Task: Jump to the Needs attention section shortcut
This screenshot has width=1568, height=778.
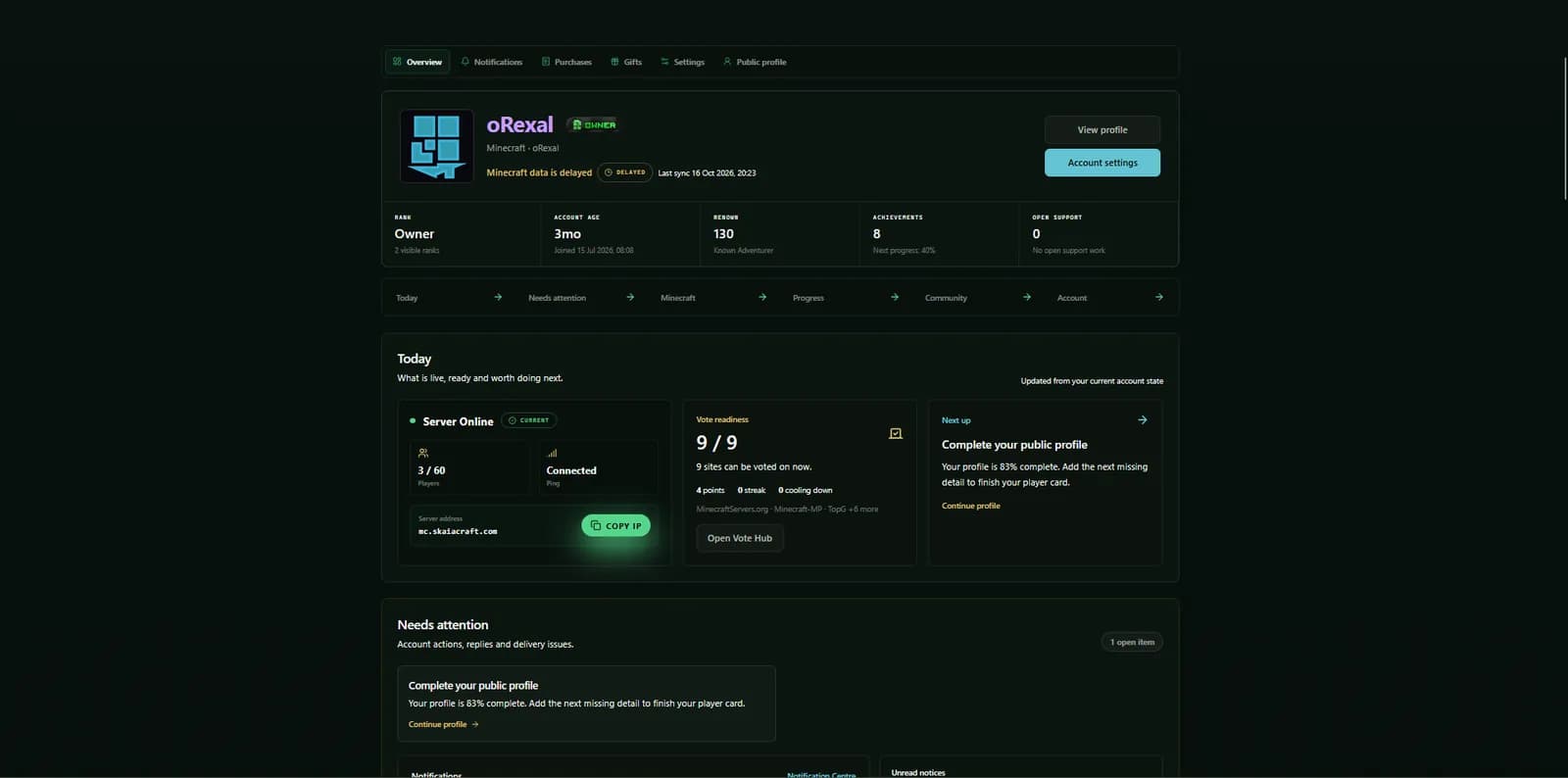Action: pos(581,297)
